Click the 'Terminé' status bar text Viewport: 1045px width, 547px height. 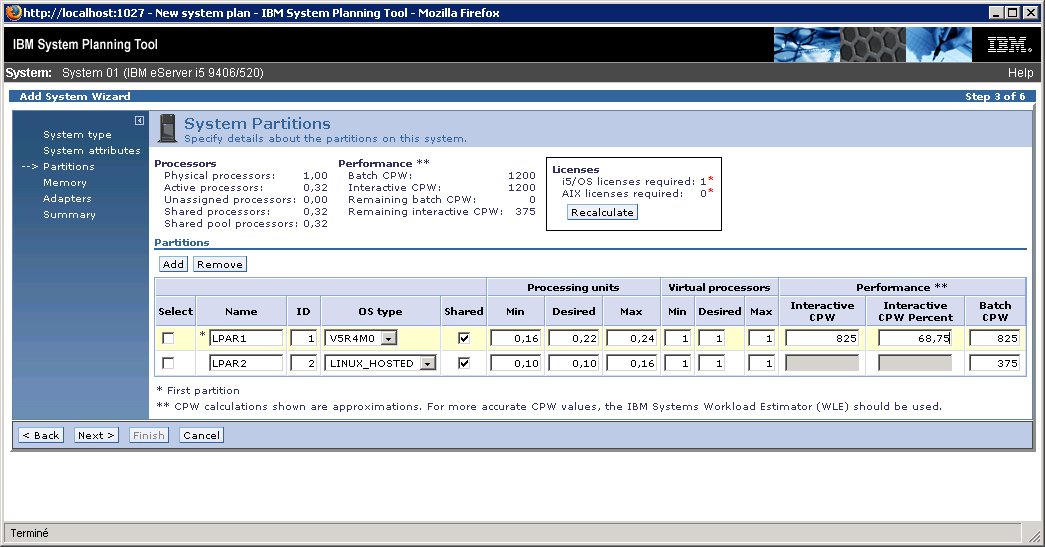[x=29, y=533]
